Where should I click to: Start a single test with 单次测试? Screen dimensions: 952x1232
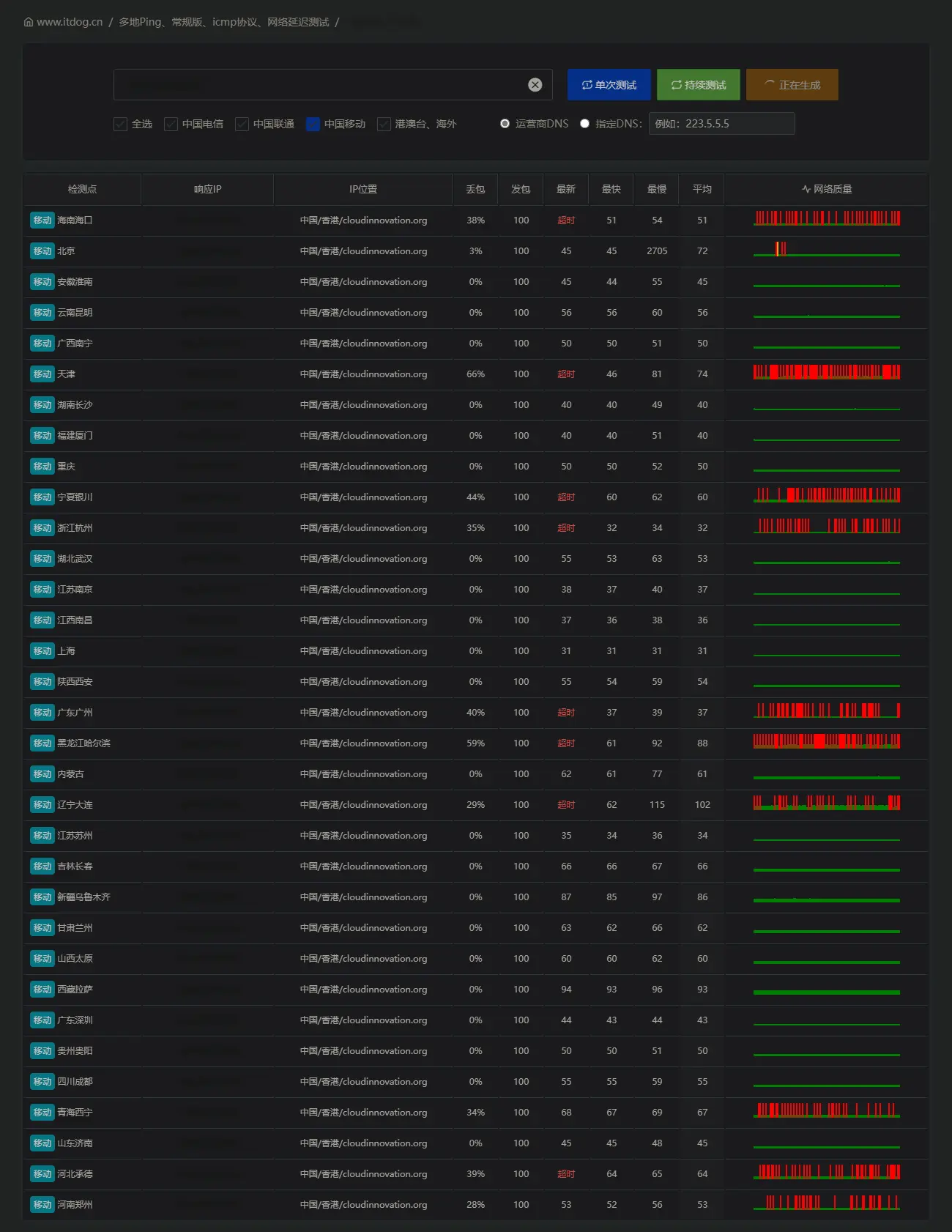pyautogui.click(x=609, y=85)
